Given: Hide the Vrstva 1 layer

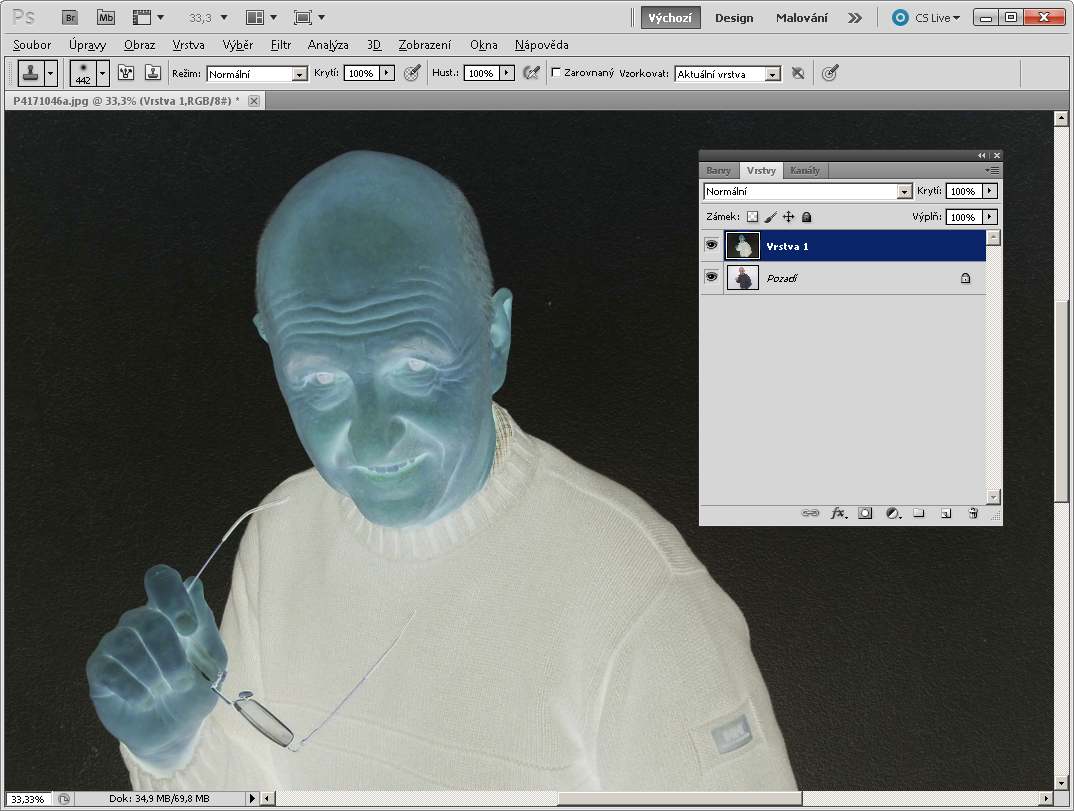Looking at the screenshot, I should coord(711,245).
